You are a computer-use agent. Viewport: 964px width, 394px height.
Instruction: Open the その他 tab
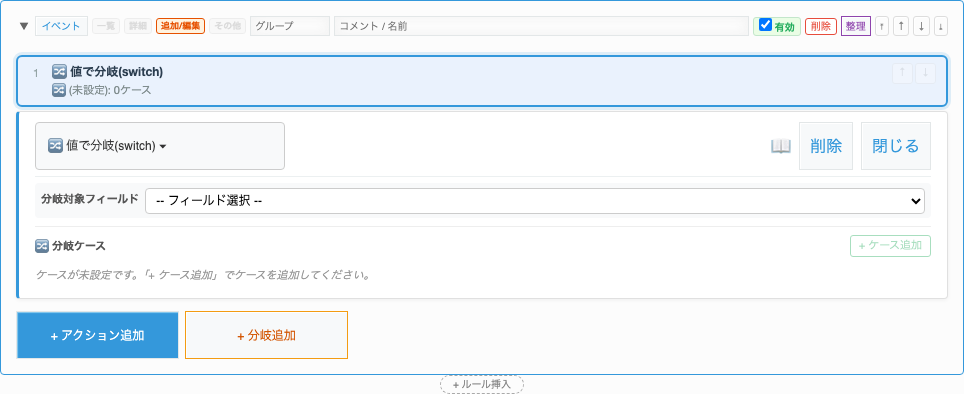227,26
